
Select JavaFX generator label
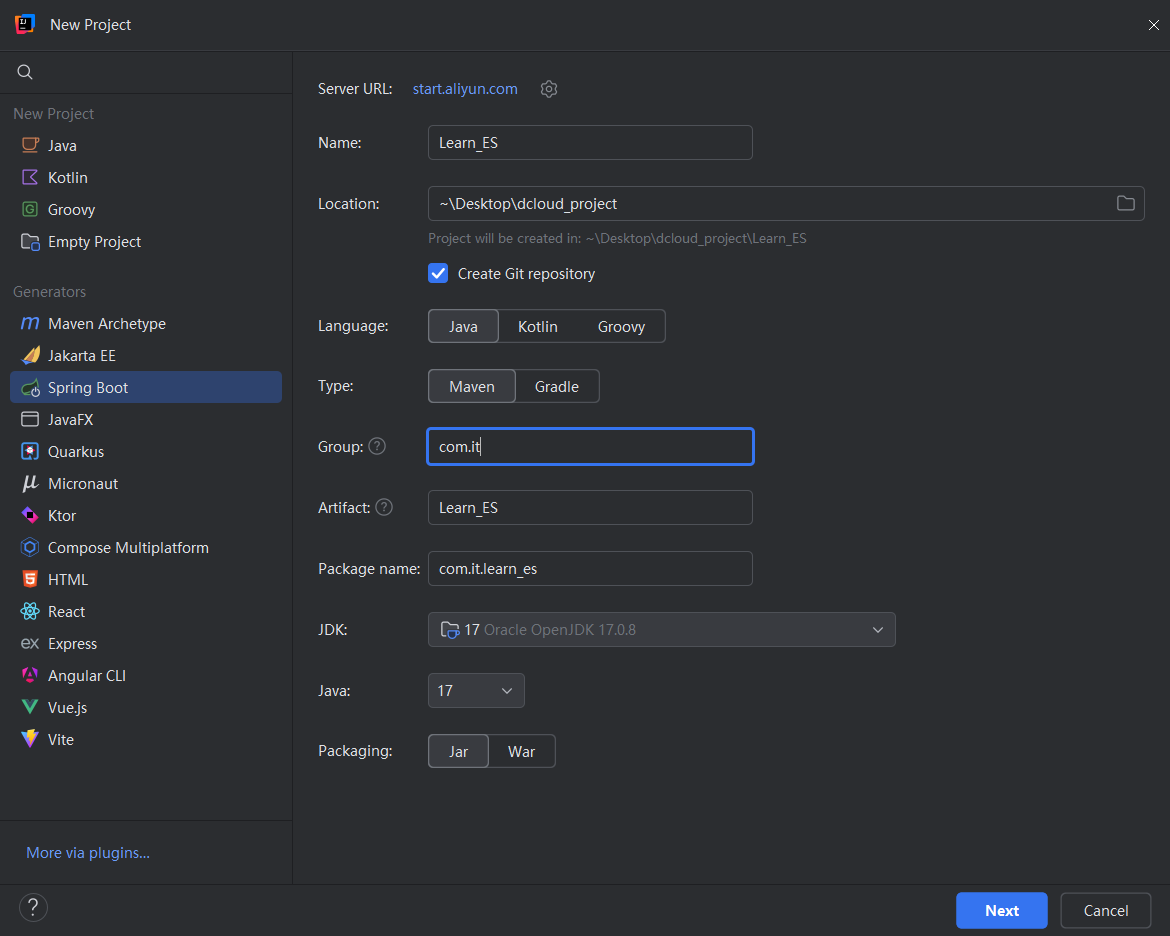[70, 419]
